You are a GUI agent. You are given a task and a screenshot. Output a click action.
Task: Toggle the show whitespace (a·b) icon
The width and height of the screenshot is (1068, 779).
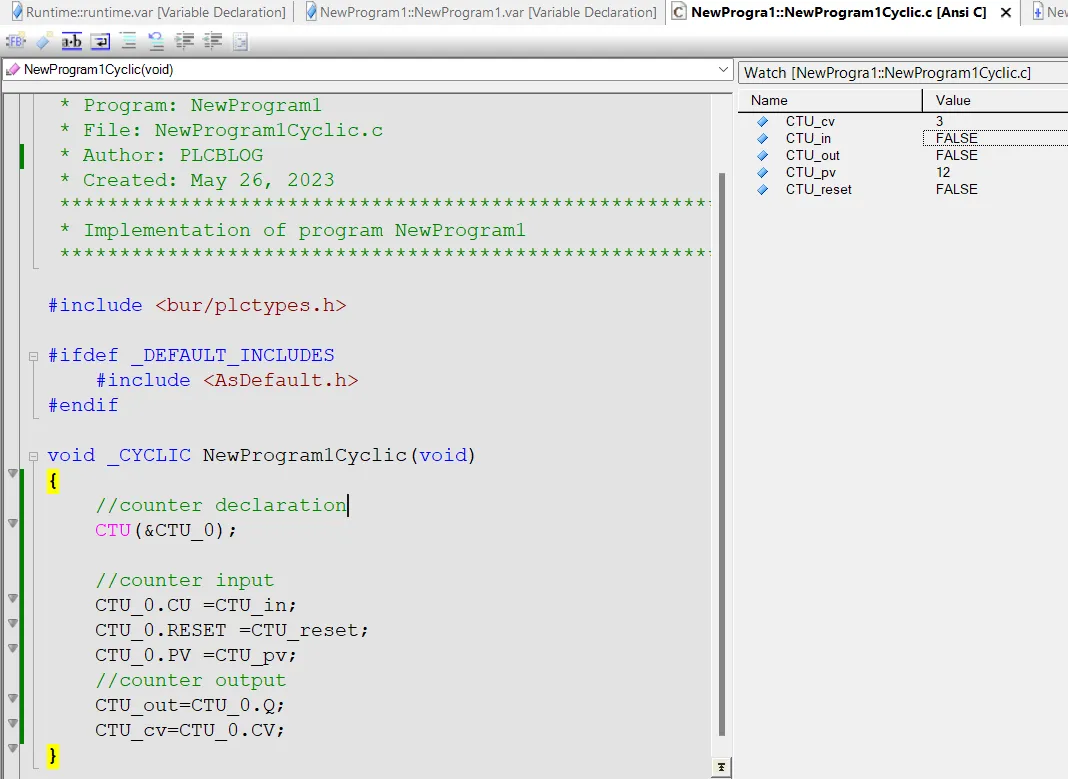72,42
